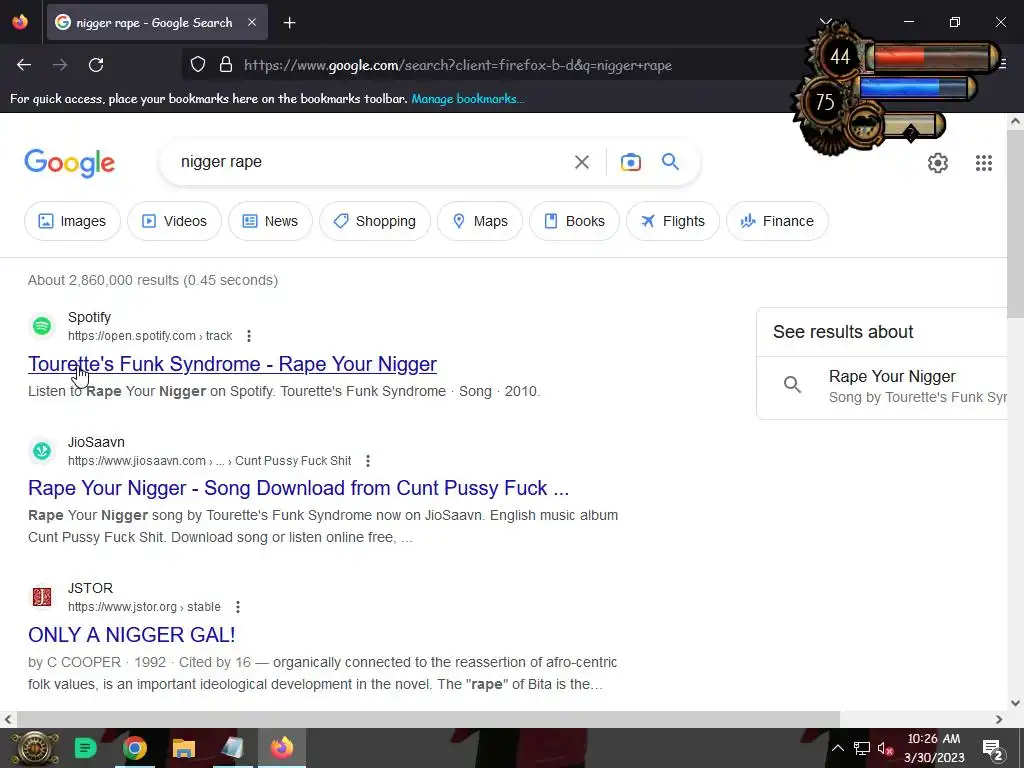Close the Google Search browser tab

coord(252,22)
